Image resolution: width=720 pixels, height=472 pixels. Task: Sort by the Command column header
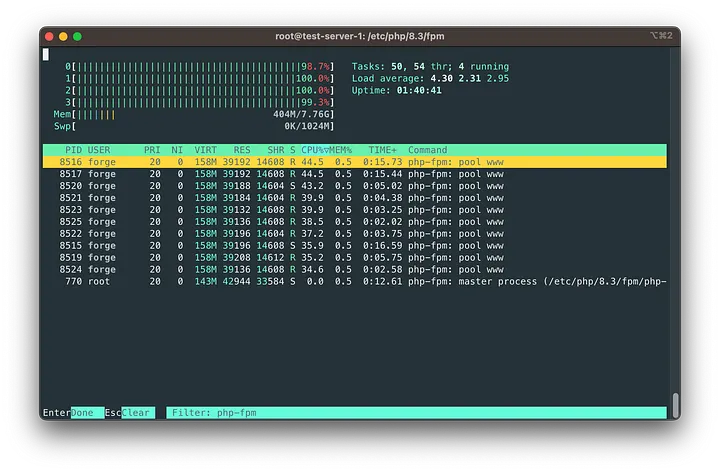click(x=428, y=150)
